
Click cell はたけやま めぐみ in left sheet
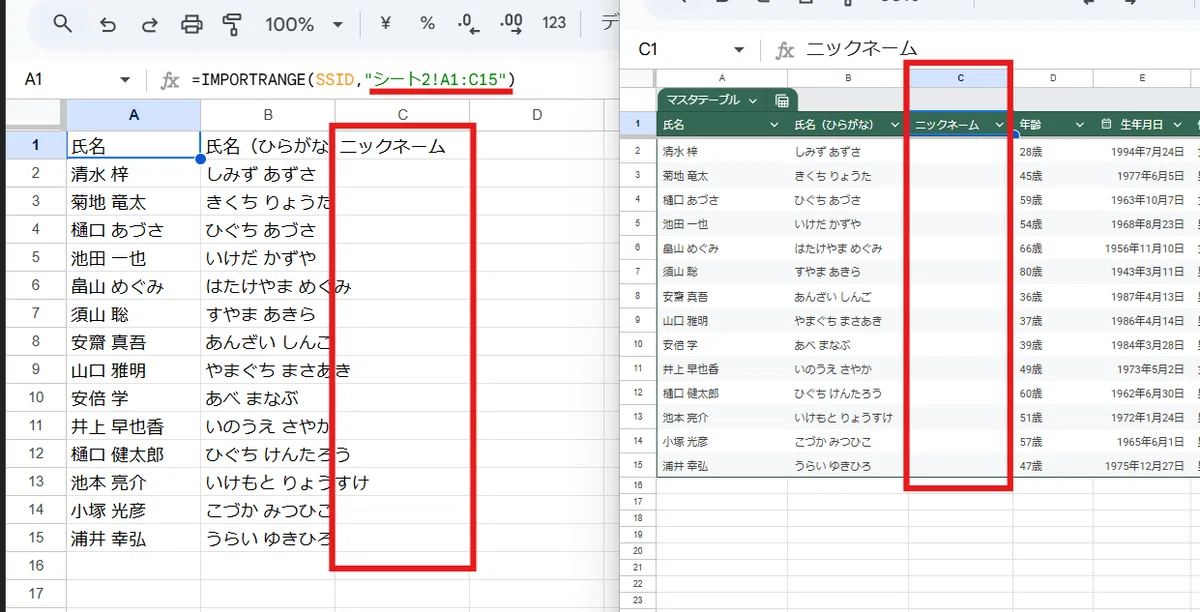(268, 286)
